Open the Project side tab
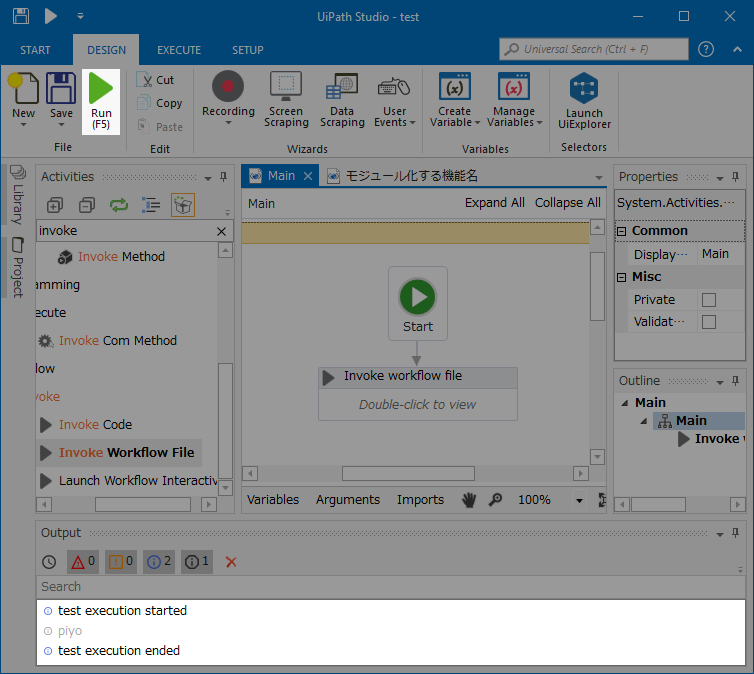Viewport: 754px width, 674px height. click(x=18, y=267)
